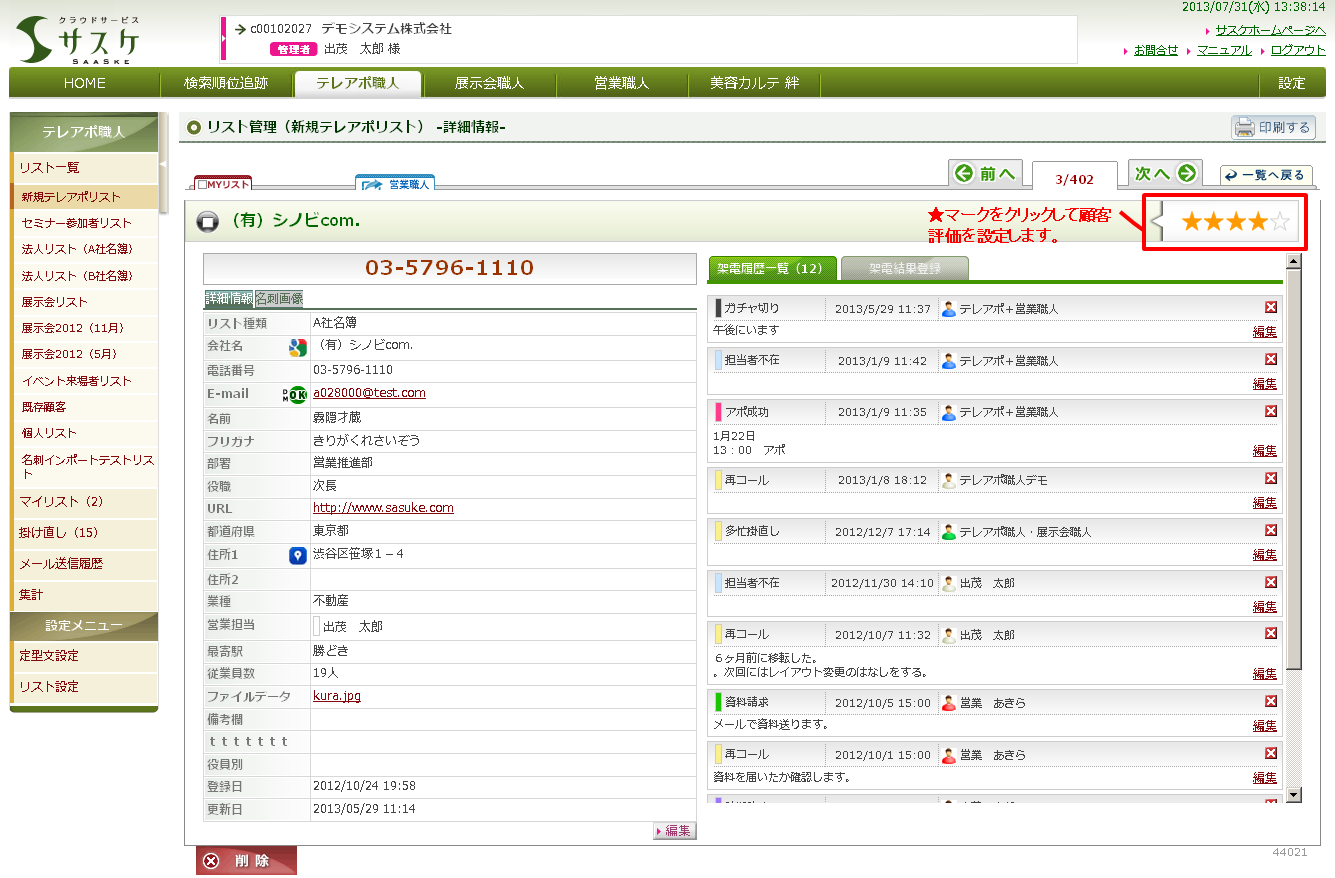Open the blue map pin next to 住所1
This screenshot has width=1335, height=878.
pyautogui.click(x=297, y=556)
